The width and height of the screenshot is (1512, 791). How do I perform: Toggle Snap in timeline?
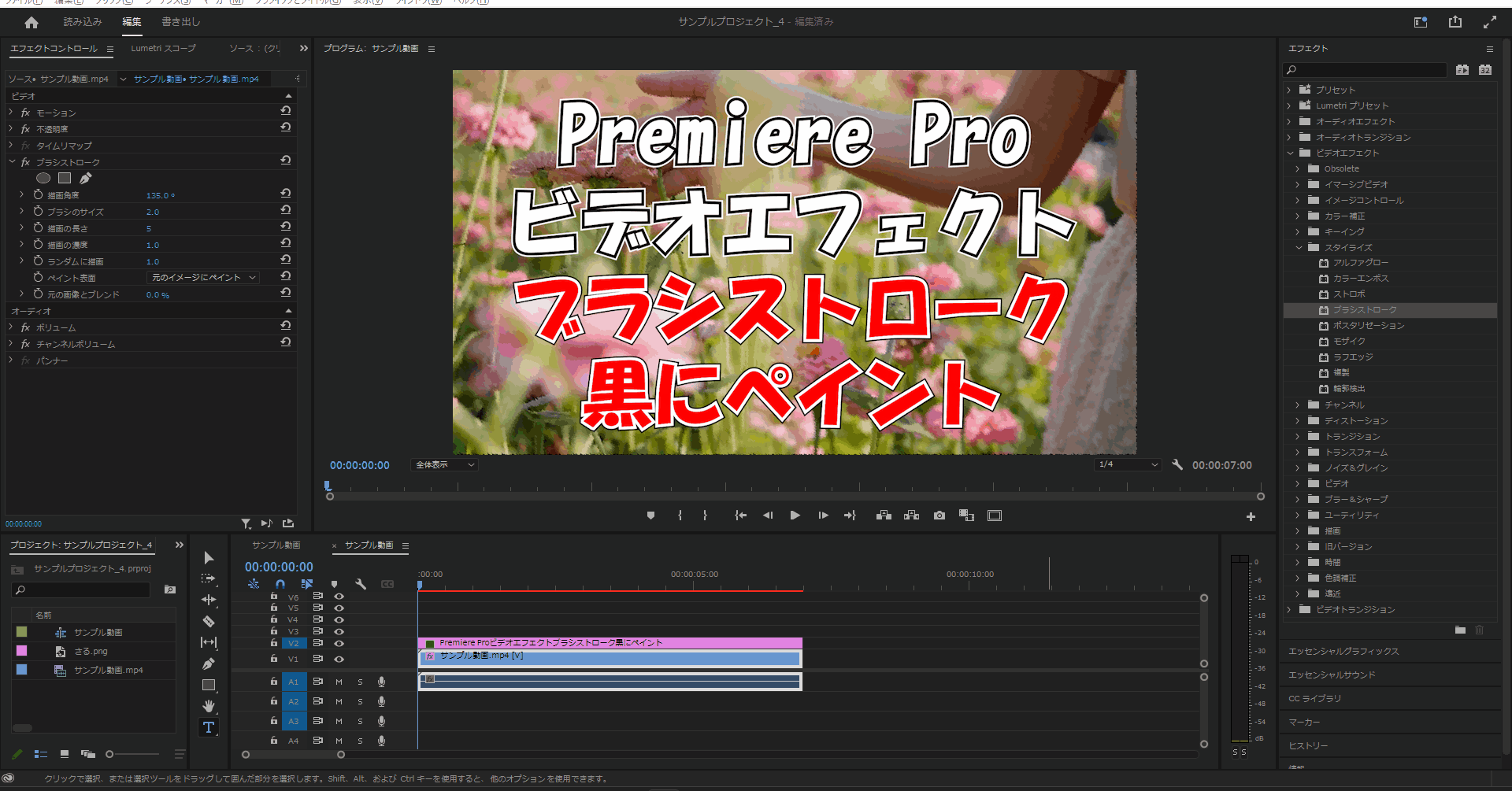[280, 584]
